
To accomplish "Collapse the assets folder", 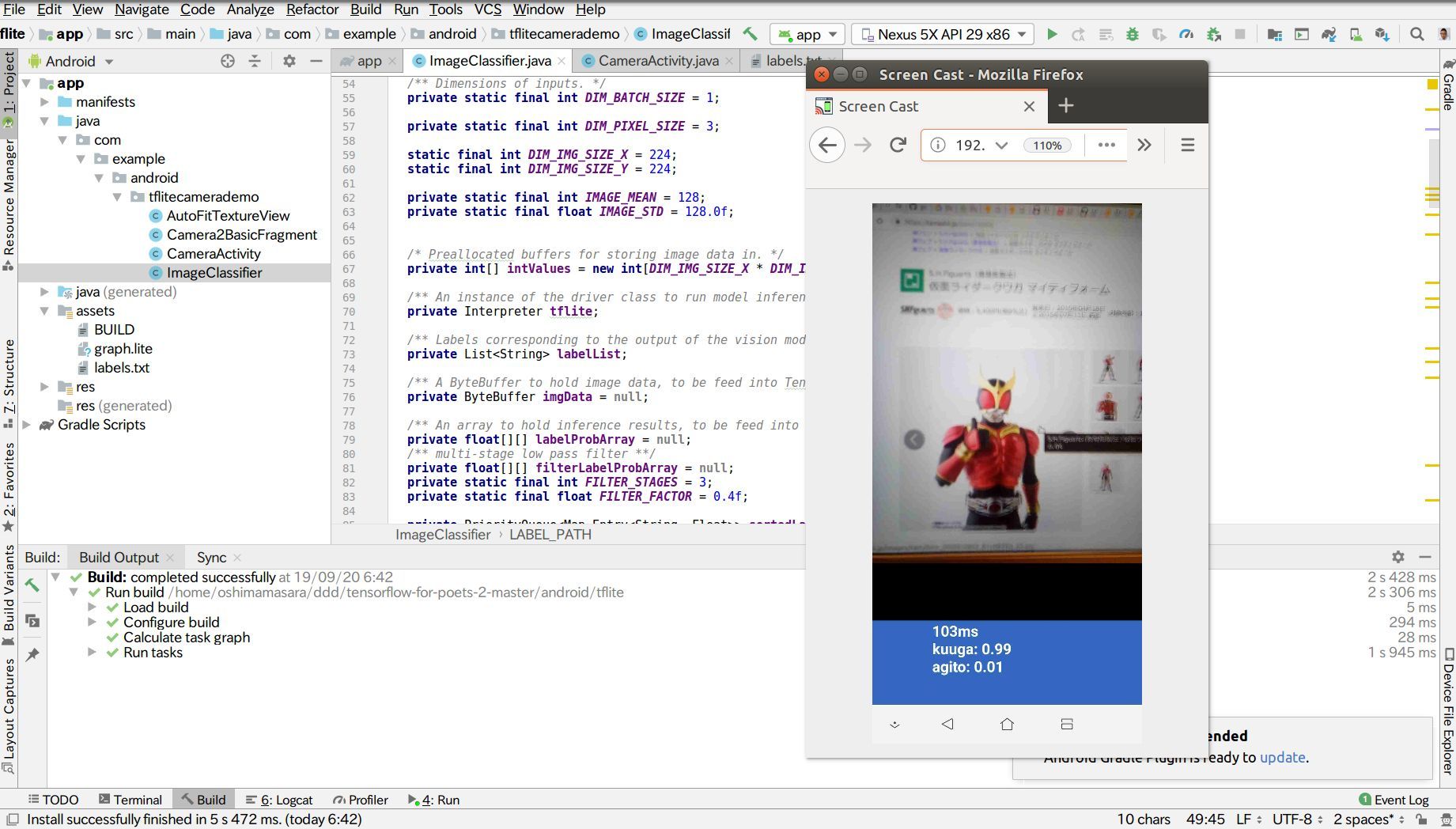I will (x=44, y=310).
